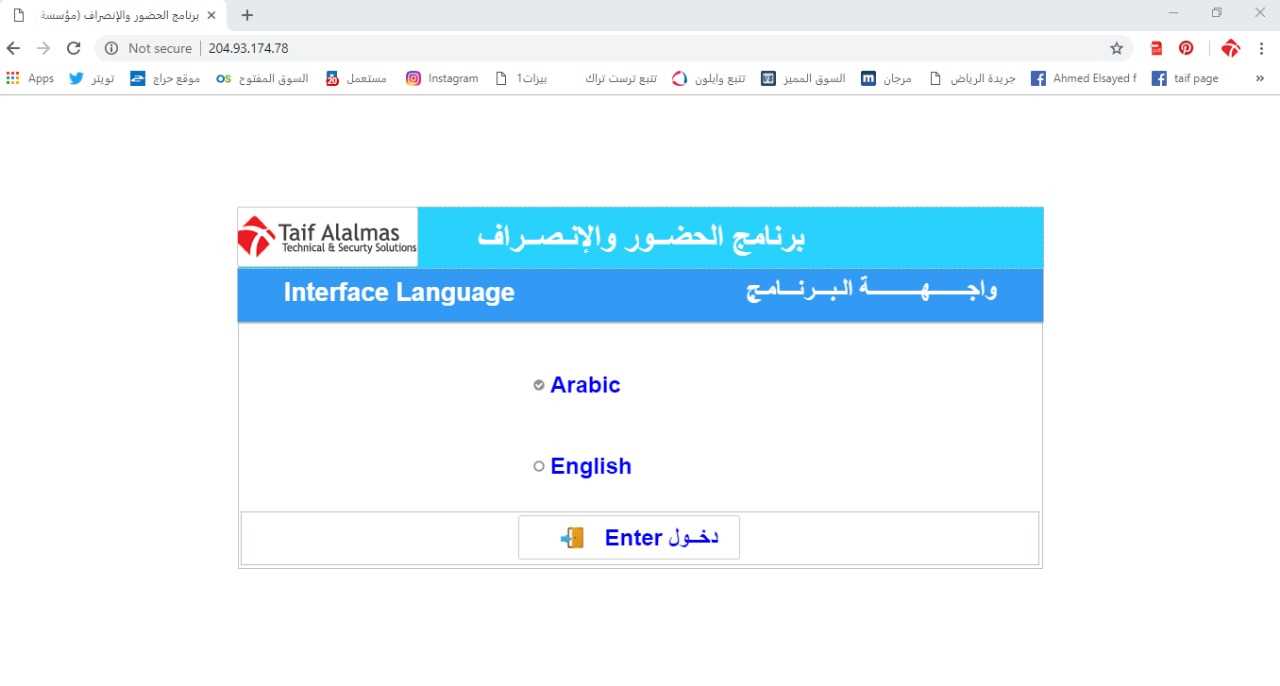This screenshot has width=1280, height=686.
Task: Open the مستعمل bookmark
Action: click(357, 78)
